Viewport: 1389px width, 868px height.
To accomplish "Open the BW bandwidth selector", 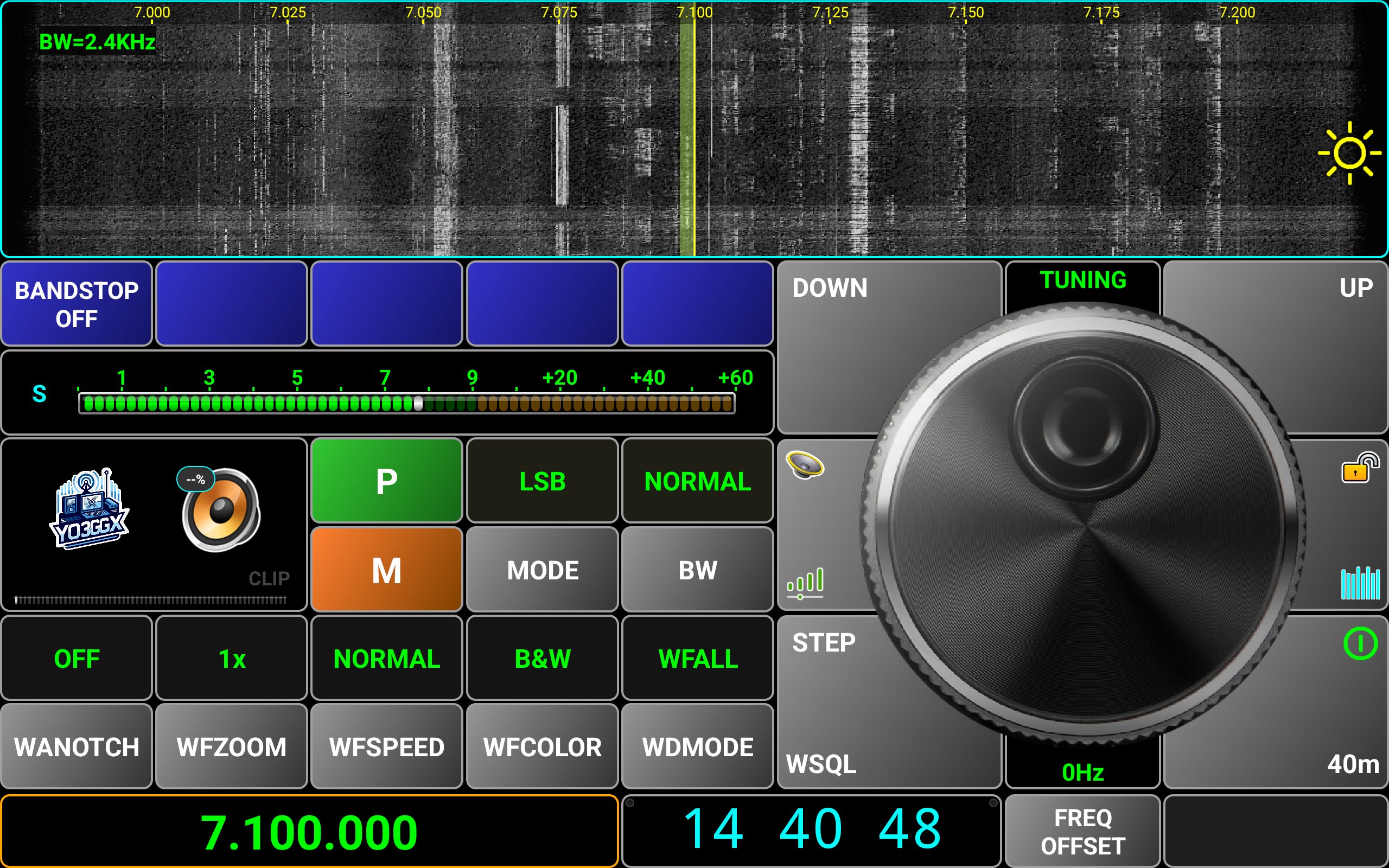I will coord(697,570).
